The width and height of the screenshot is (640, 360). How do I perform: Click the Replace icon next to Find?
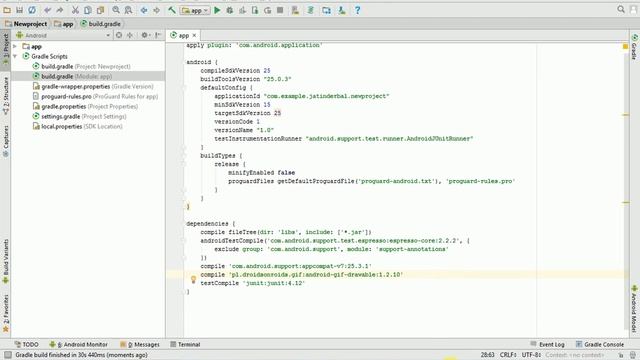click(128, 10)
